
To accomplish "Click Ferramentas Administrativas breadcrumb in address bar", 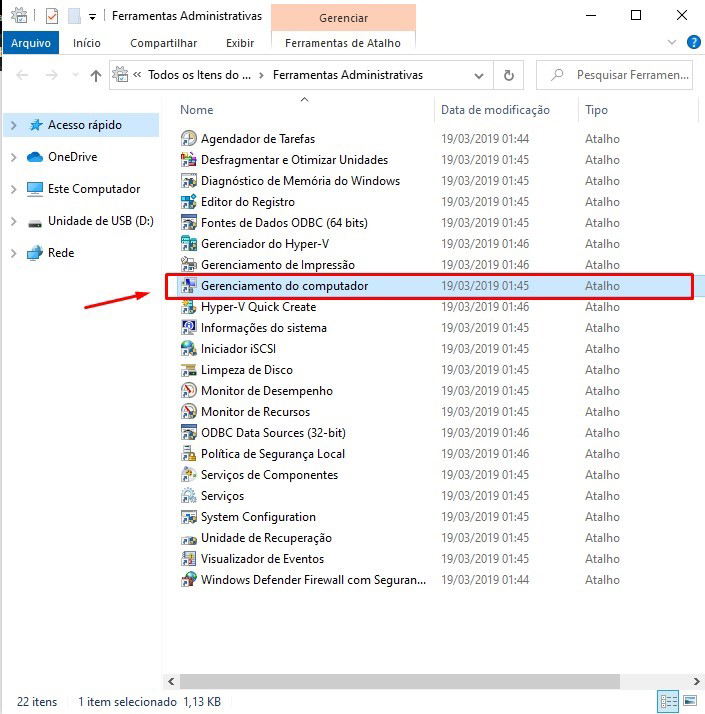I will [x=348, y=75].
